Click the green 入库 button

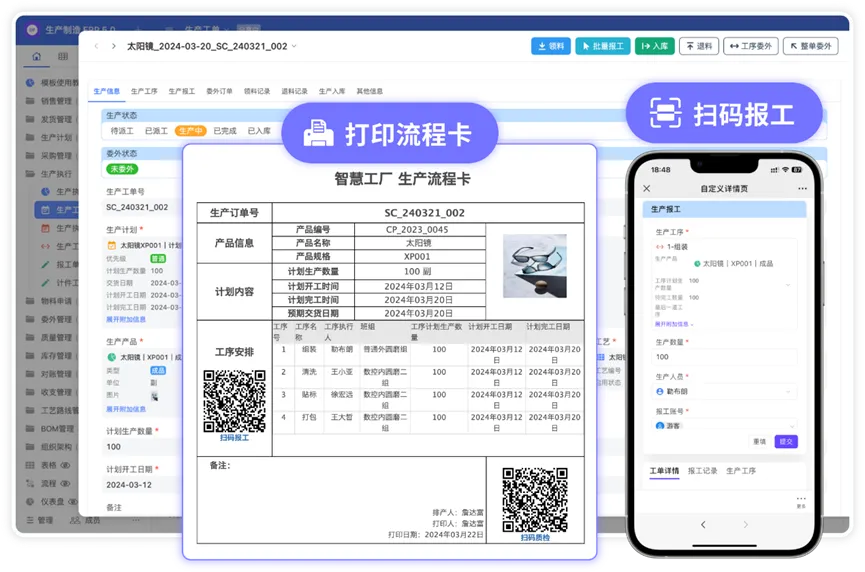pos(654,46)
